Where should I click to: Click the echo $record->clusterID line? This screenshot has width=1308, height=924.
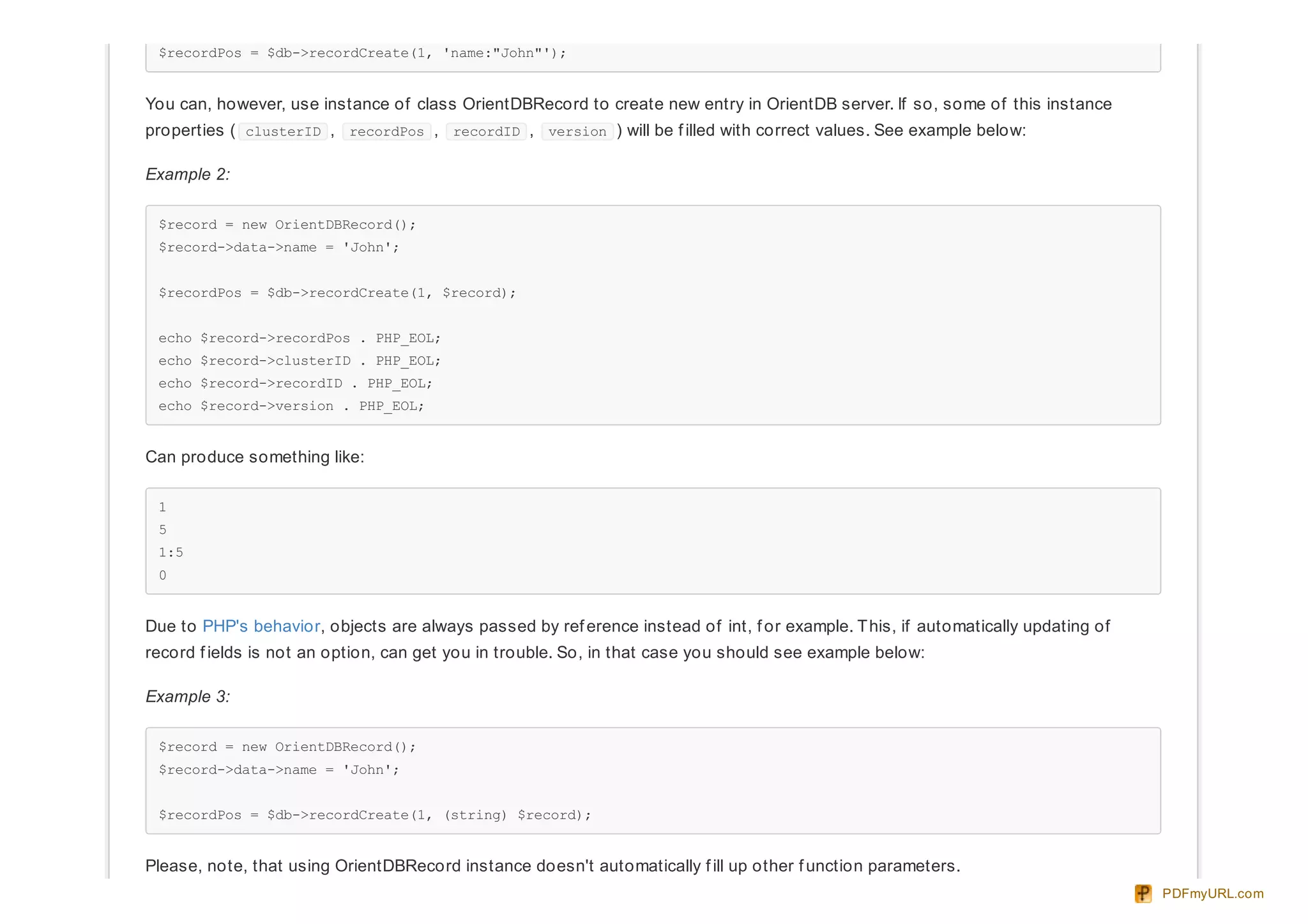[299, 361]
